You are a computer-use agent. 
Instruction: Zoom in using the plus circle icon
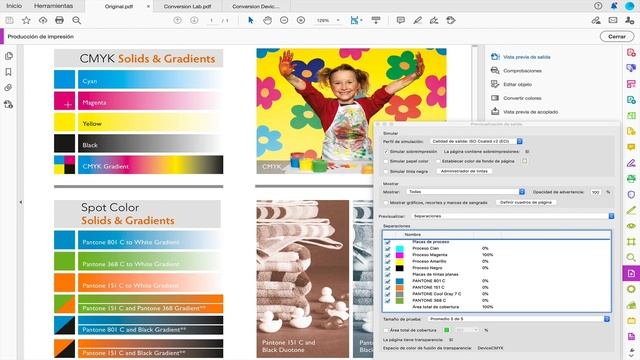tap(301, 20)
